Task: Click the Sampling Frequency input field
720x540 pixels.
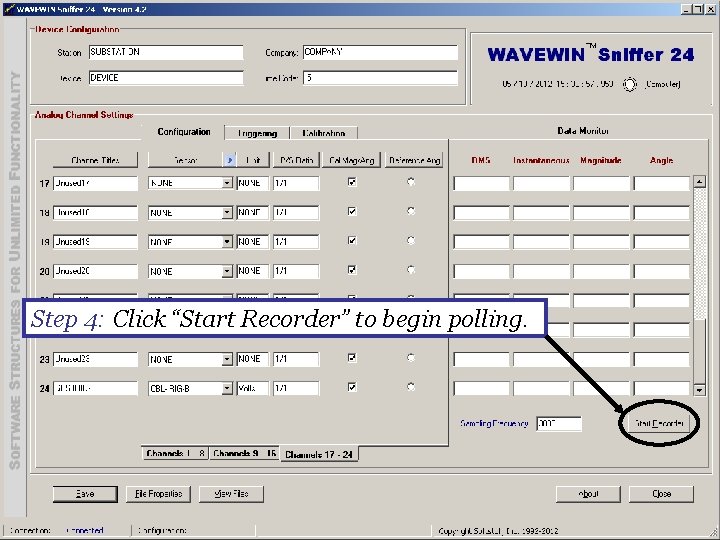Action: click(x=559, y=423)
